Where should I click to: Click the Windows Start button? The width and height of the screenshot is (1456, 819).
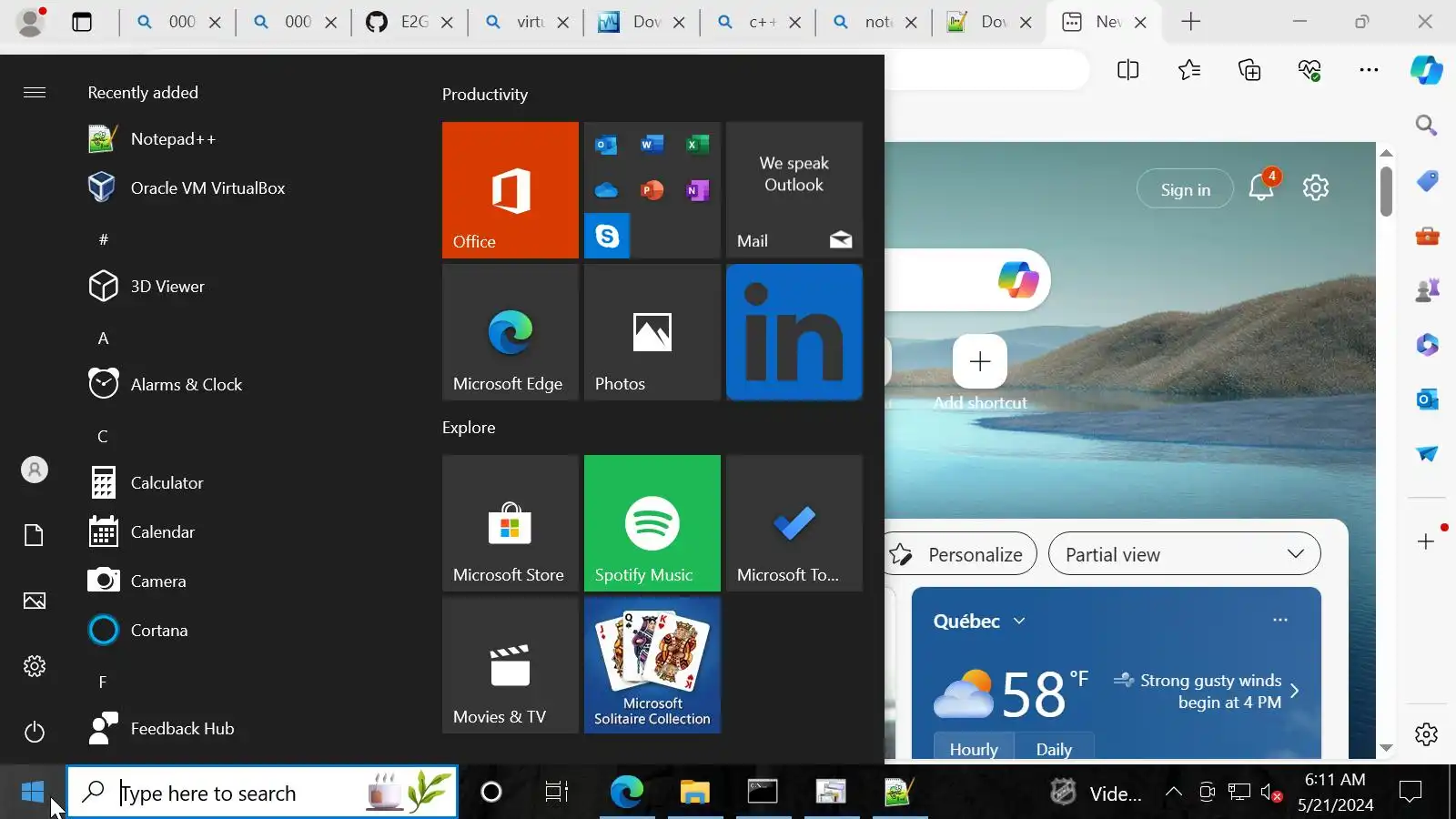pos(33,792)
